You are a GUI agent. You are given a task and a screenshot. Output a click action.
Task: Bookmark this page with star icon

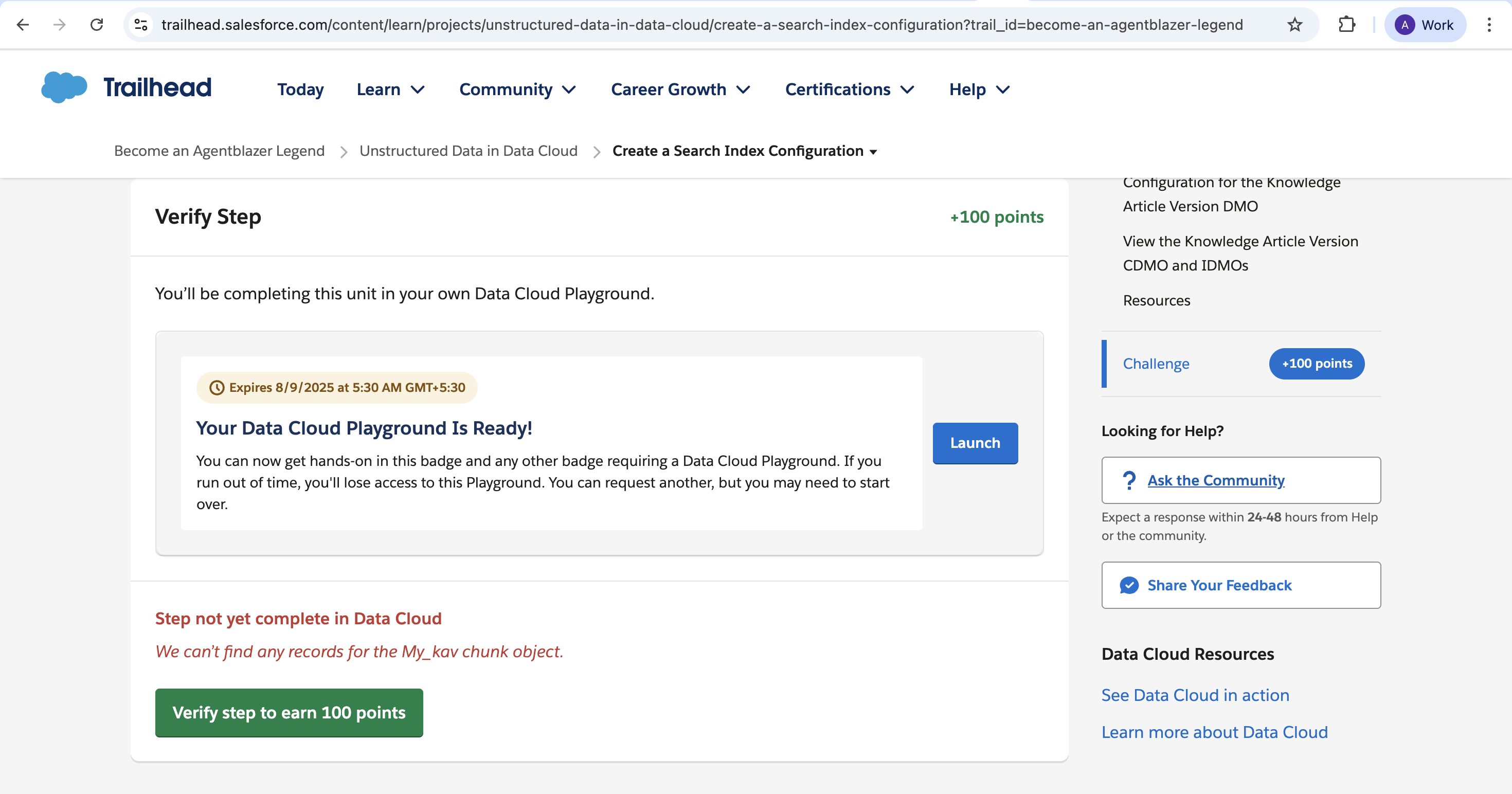coord(1294,25)
